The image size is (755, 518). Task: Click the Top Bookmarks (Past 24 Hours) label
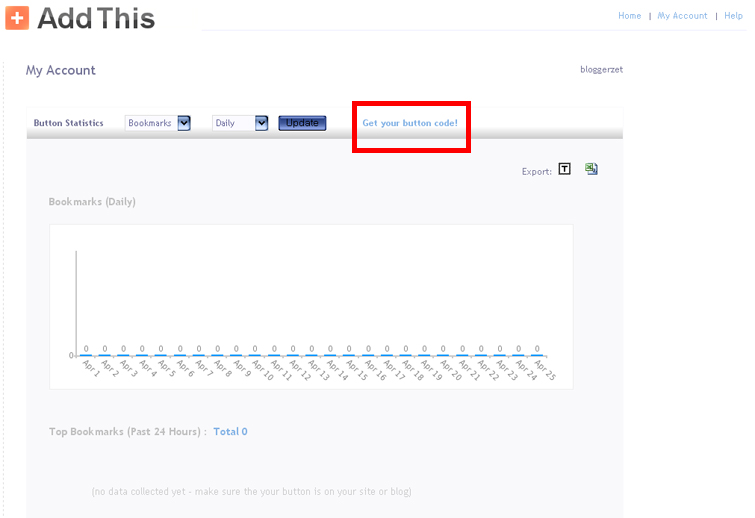pyautogui.click(x=128, y=432)
